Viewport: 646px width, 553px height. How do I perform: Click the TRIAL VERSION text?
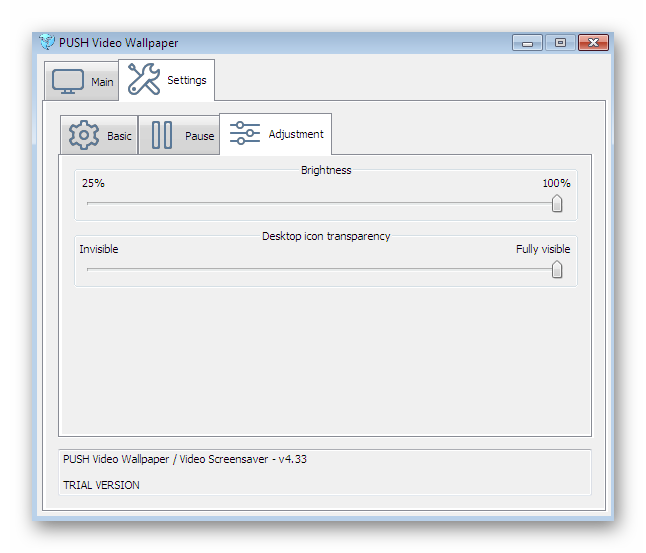pyautogui.click(x=101, y=485)
